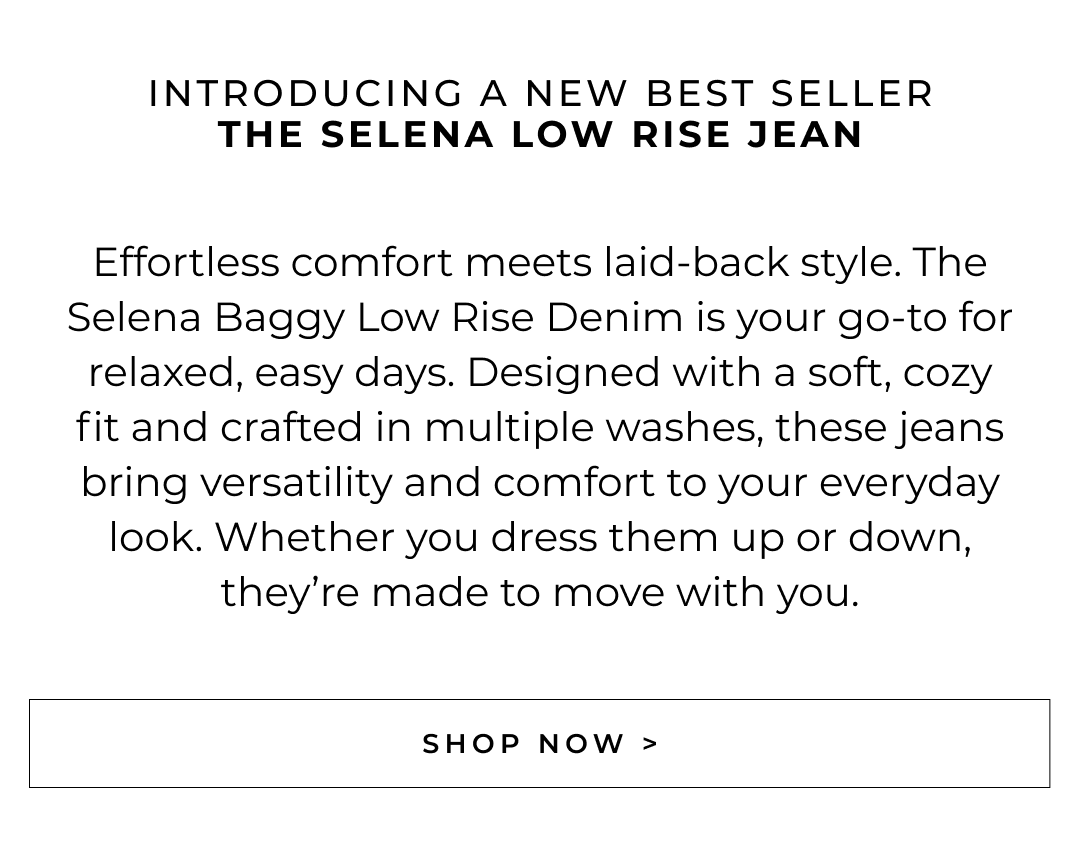Click "BEST SELLER" in the top heading
1080x860 pixels.
tap(790, 94)
